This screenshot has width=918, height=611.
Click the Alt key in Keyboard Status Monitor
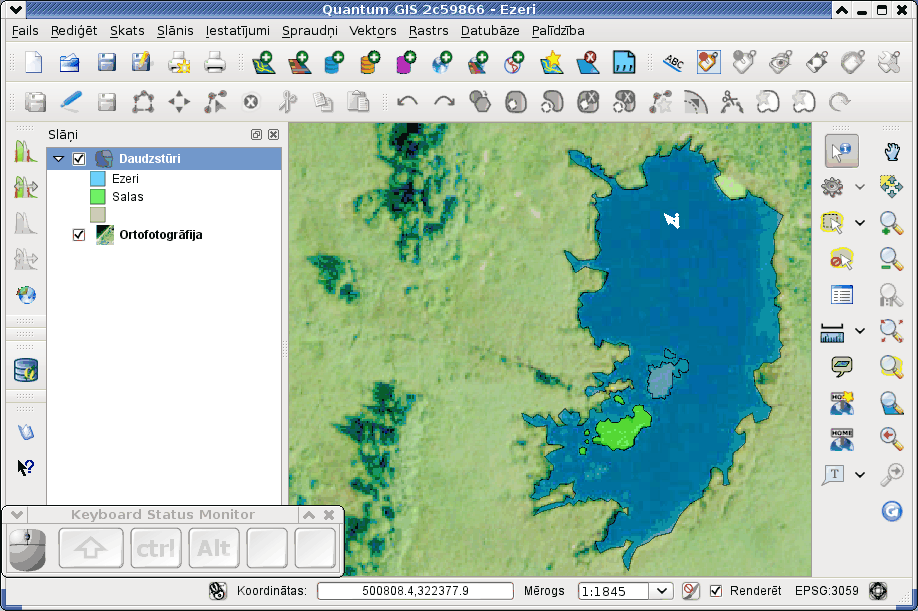coord(214,548)
